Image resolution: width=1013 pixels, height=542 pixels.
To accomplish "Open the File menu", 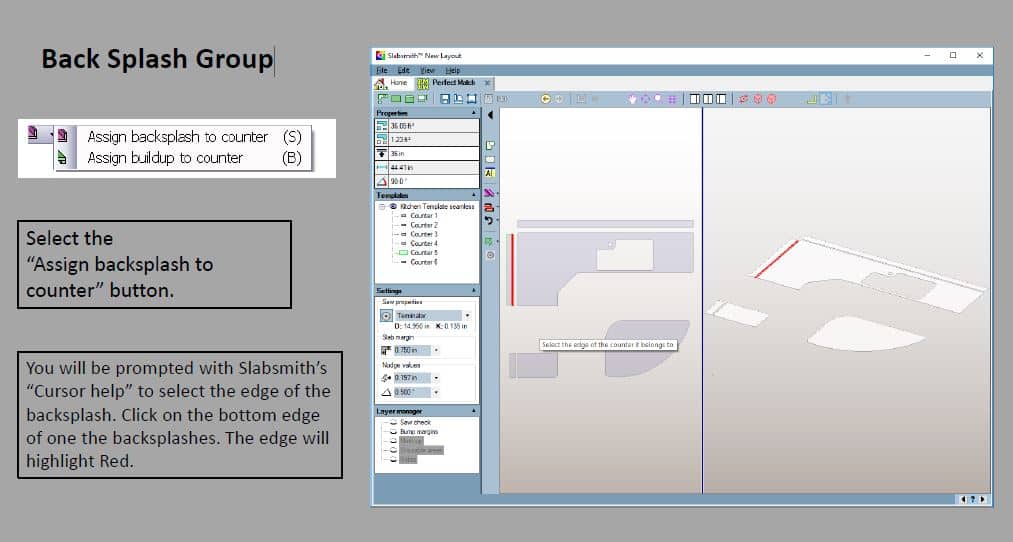I will pos(381,70).
